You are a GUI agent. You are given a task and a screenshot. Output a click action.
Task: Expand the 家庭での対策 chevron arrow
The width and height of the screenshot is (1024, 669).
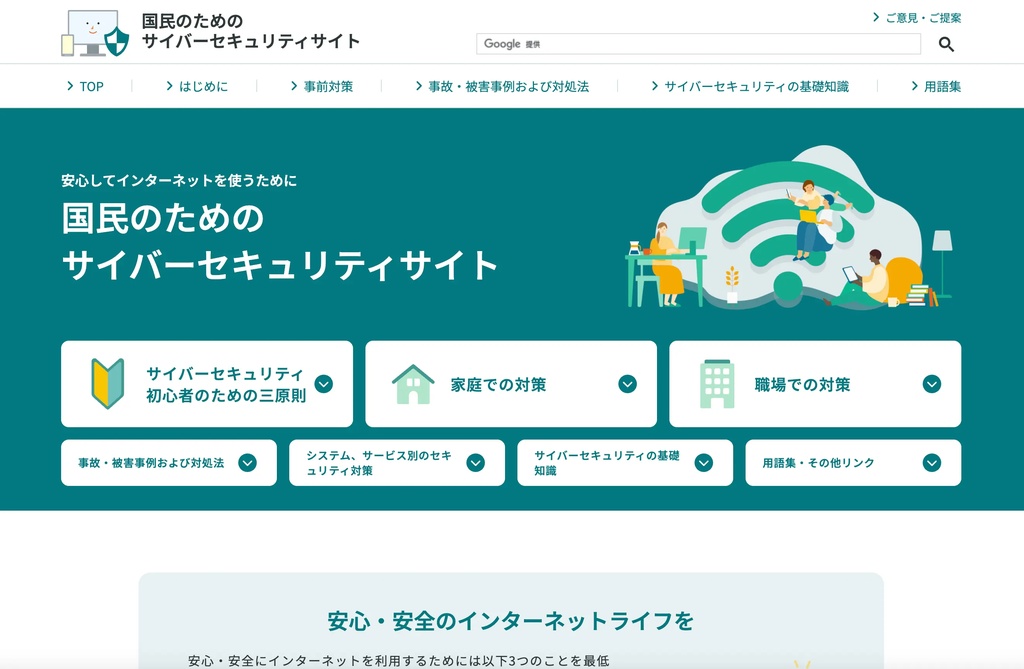click(627, 384)
